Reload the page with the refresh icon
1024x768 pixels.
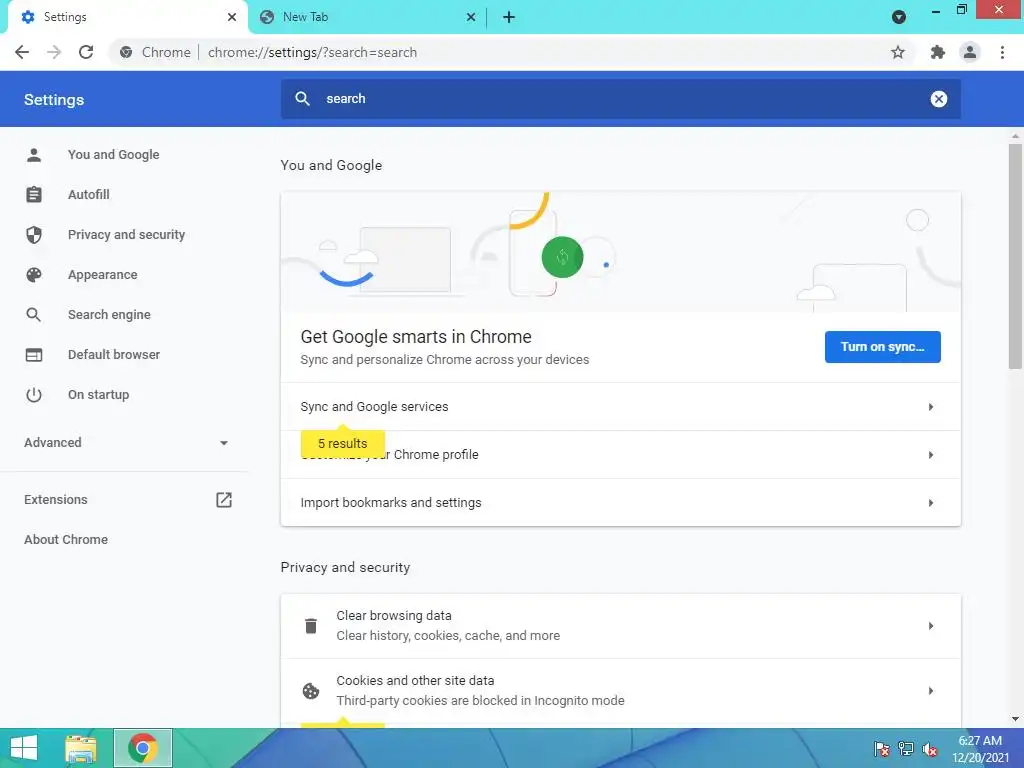coord(86,52)
